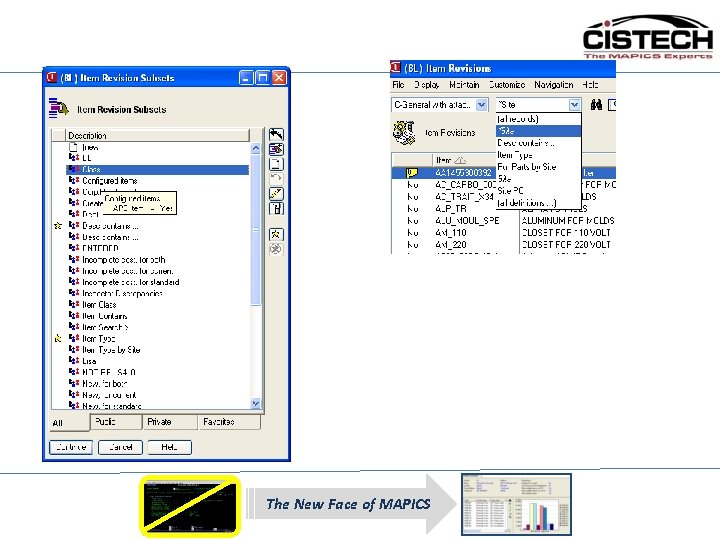Click the greyed-out remove favorite toolbar icon
The image size is (720, 540).
[x=276, y=249]
